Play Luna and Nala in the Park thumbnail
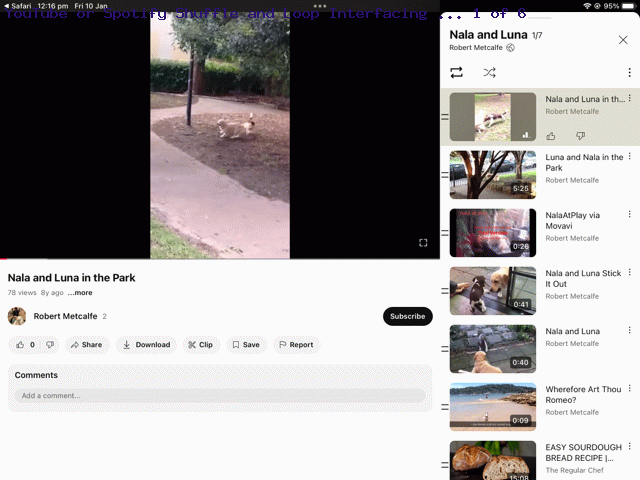The height and width of the screenshot is (480, 640). click(x=493, y=175)
